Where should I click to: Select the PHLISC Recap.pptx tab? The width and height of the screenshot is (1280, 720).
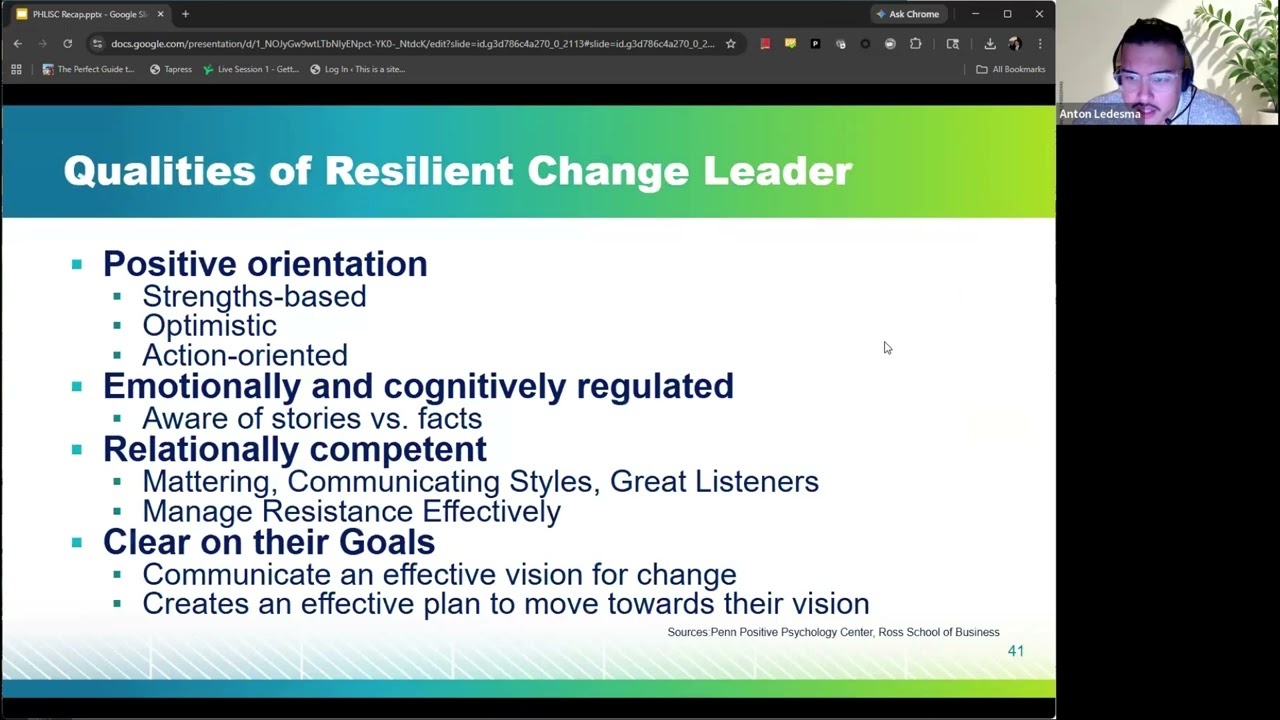pos(90,14)
